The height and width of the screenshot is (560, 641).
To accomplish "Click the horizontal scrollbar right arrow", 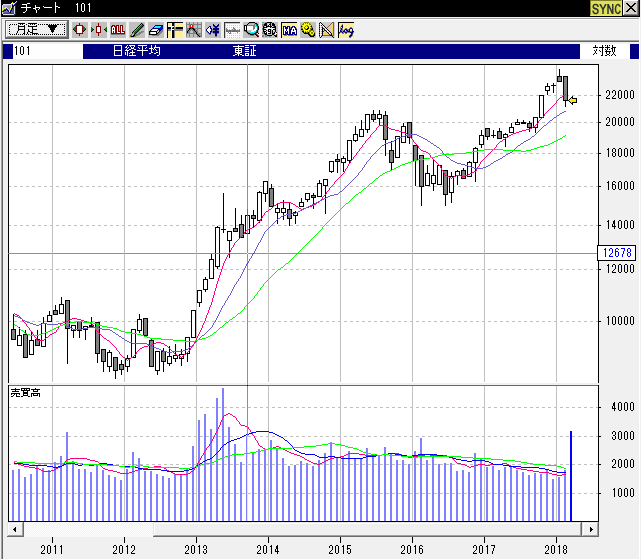I will click(x=591, y=529).
